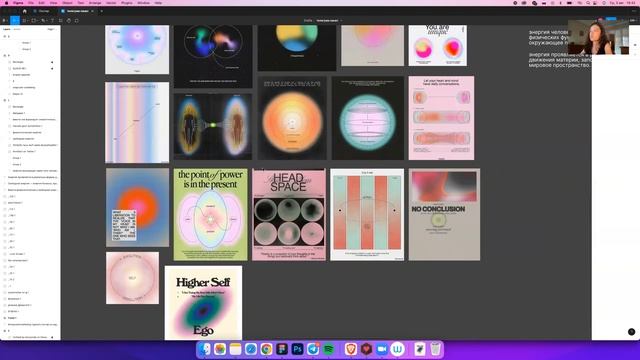Image resolution: width=640 pixels, height=360 pixels.
Task: Launch Safari from the dock
Action: click(x=251, y=349)
